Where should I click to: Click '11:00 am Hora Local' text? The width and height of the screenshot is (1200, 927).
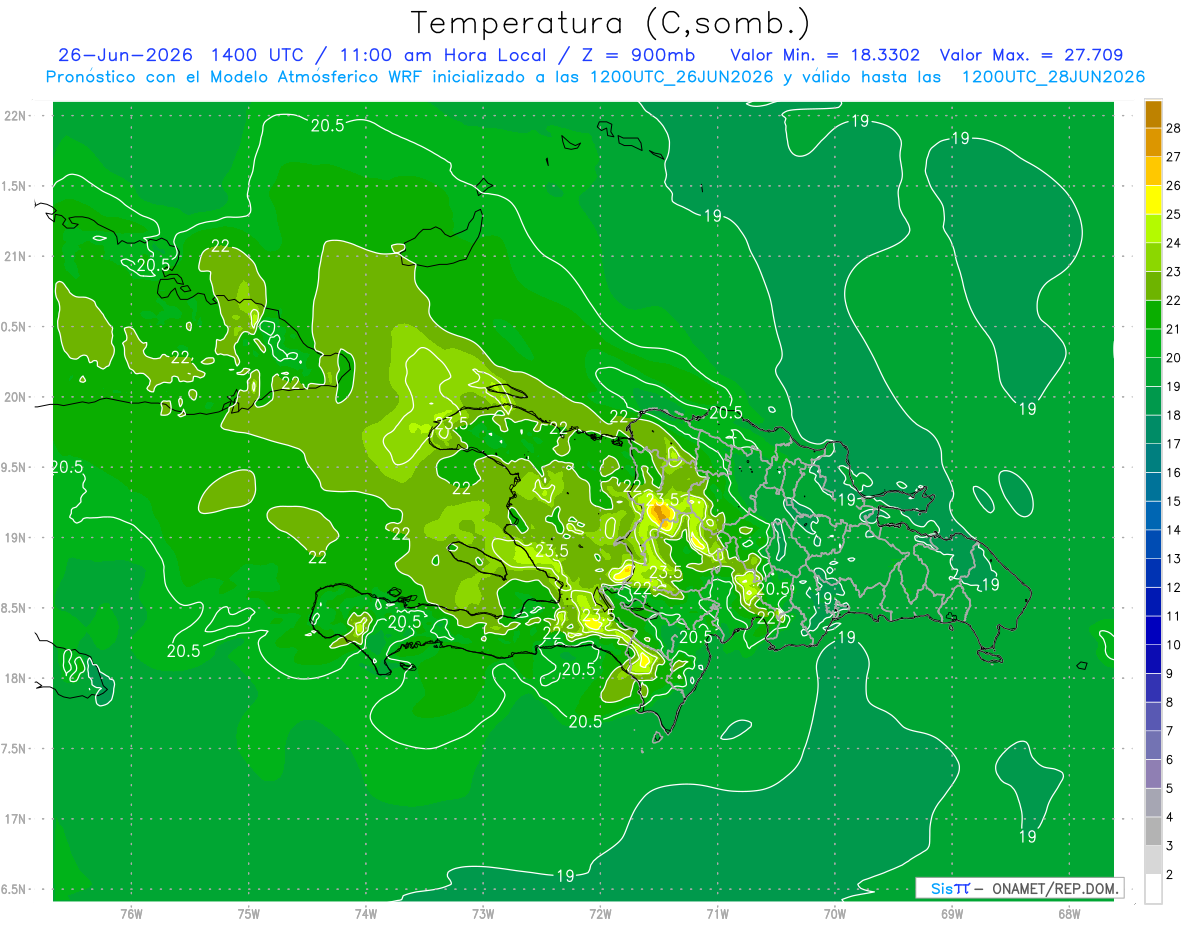tap(441, 55)
